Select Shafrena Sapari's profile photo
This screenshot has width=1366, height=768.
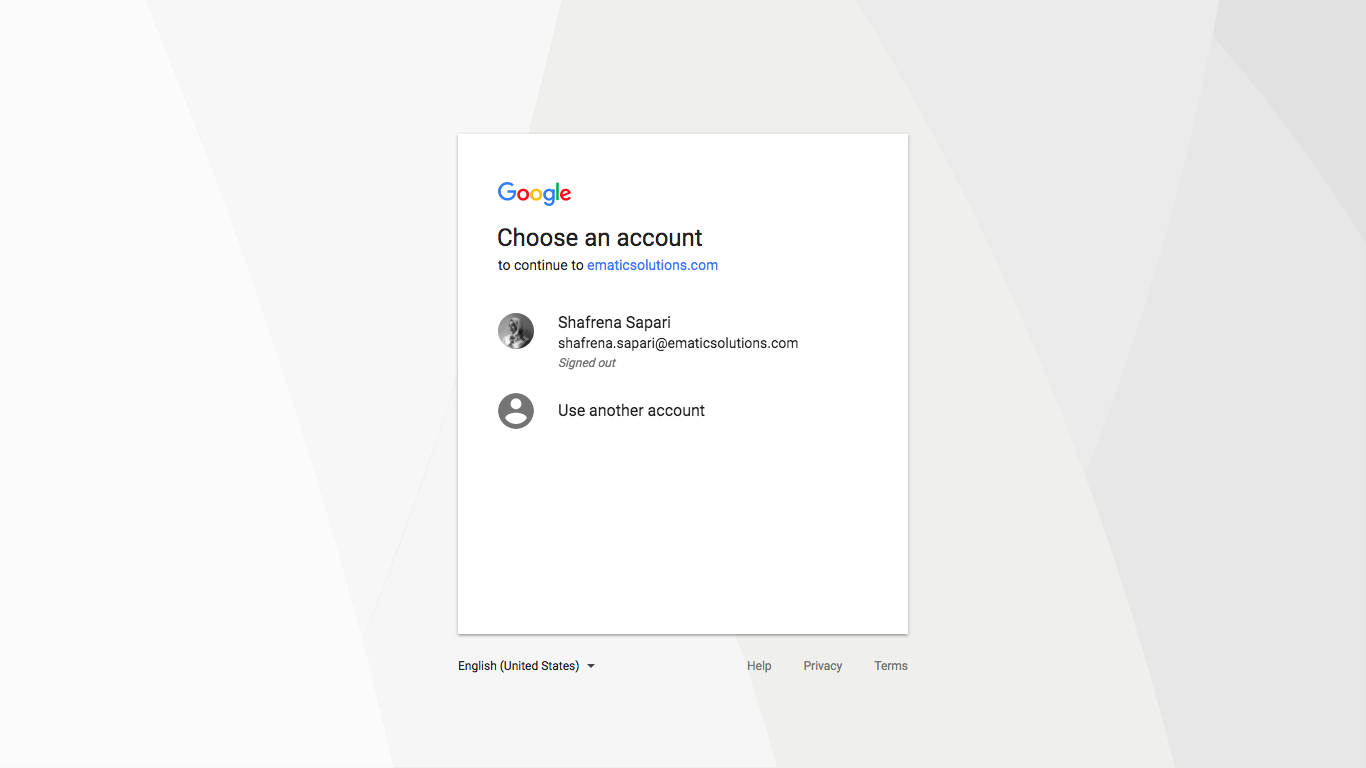(516, 331)
